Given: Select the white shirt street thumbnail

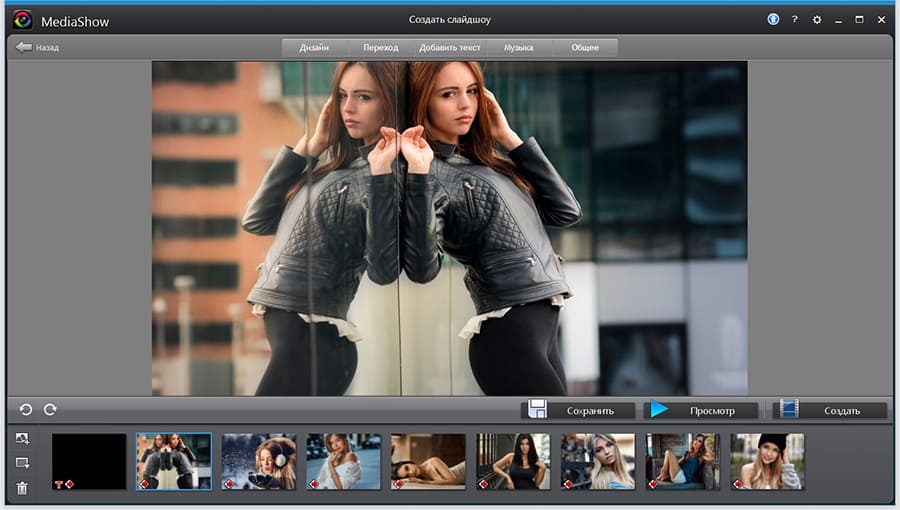Looking at the screenshot, I should pos(343,462).
